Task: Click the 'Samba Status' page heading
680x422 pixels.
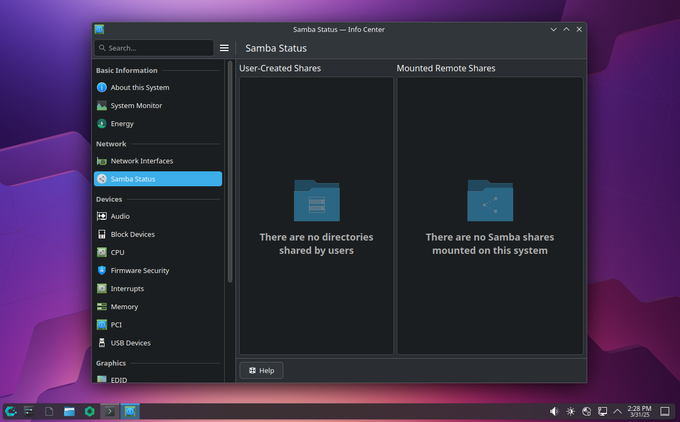Action: pyautogui.click(x=276, y=48)
